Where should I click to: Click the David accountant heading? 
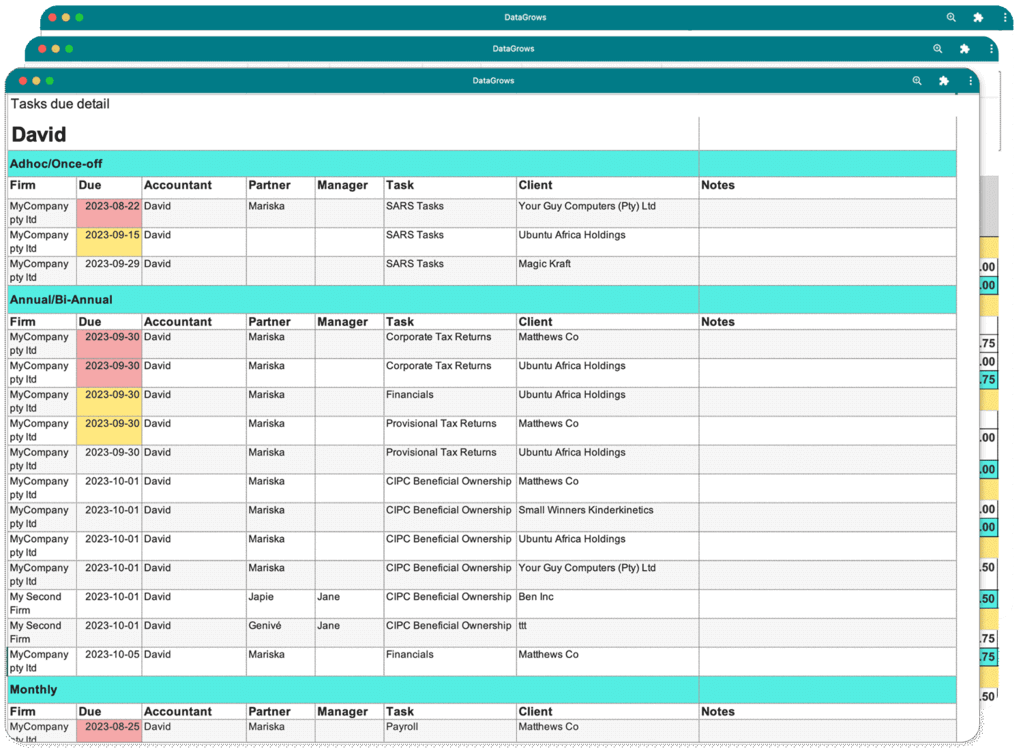tap(39, 135)
